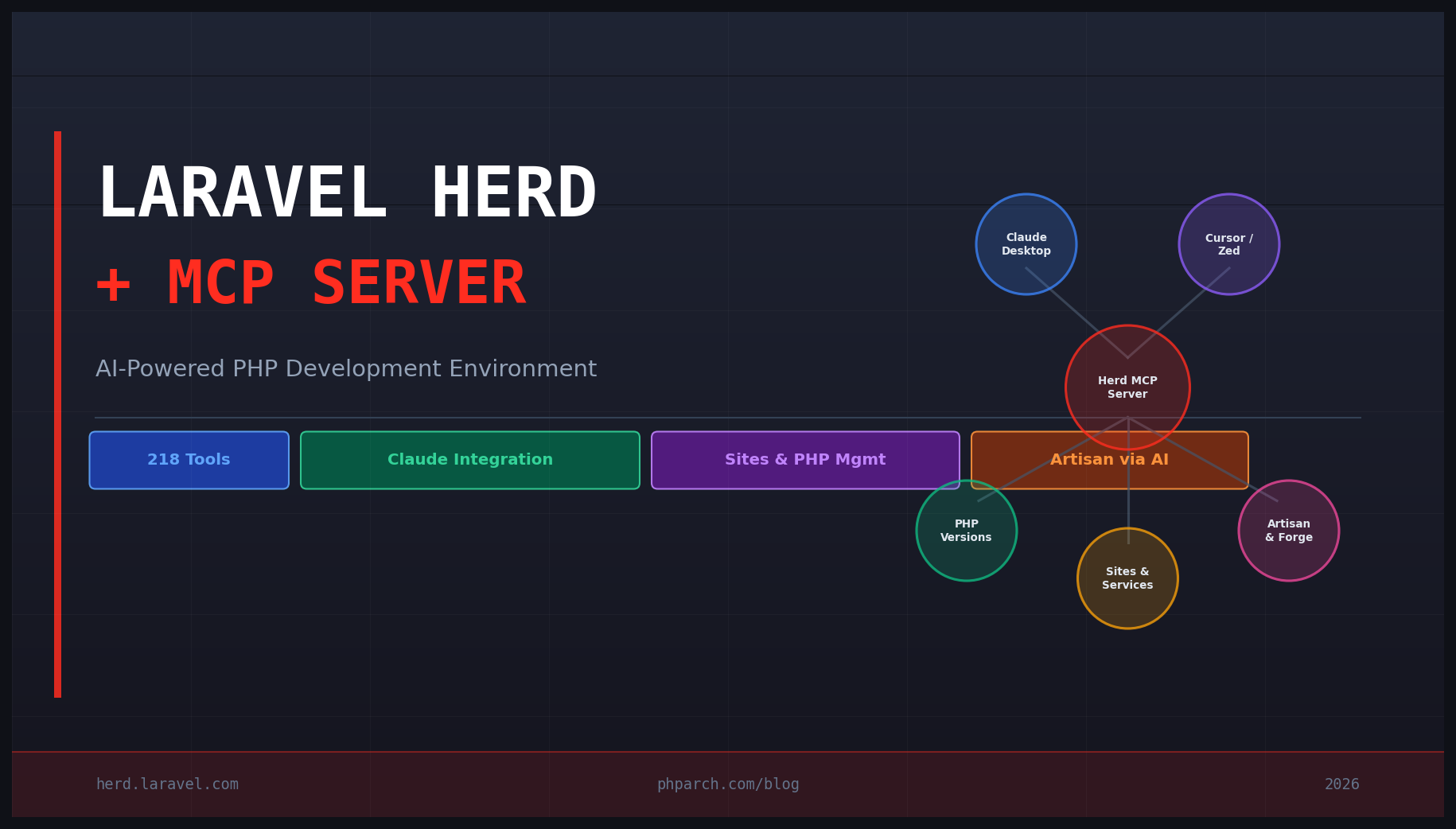
Task: Click the + MCP SERVER red heading
Action: [310, 284]
